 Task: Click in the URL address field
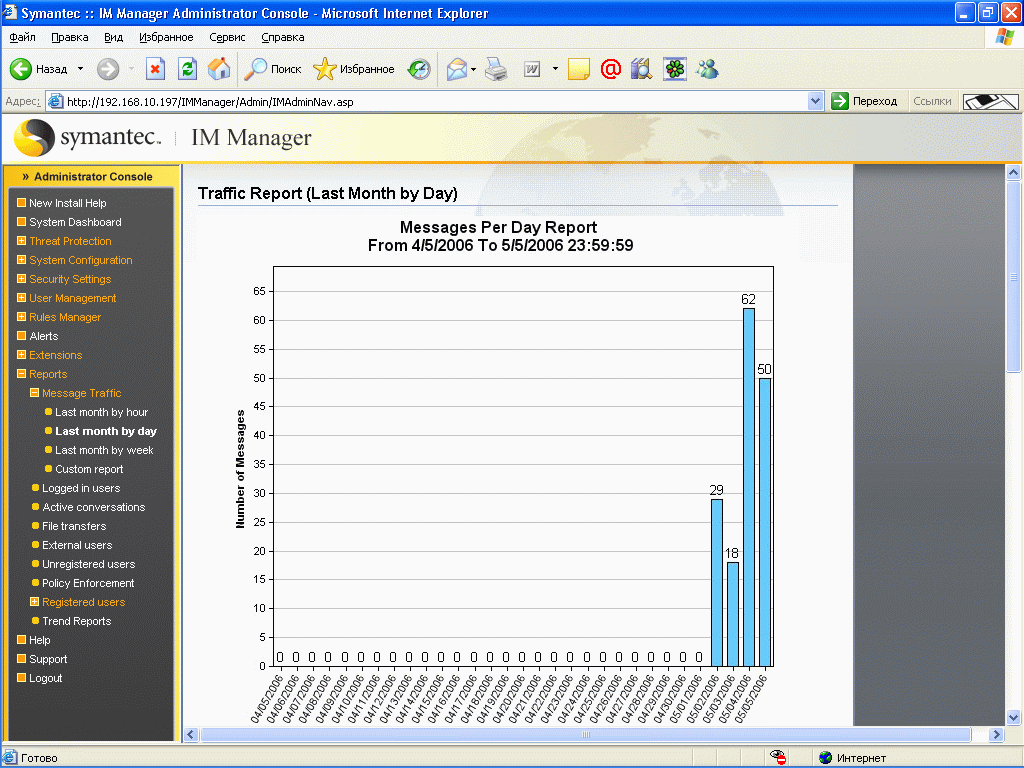coord(430,101)
